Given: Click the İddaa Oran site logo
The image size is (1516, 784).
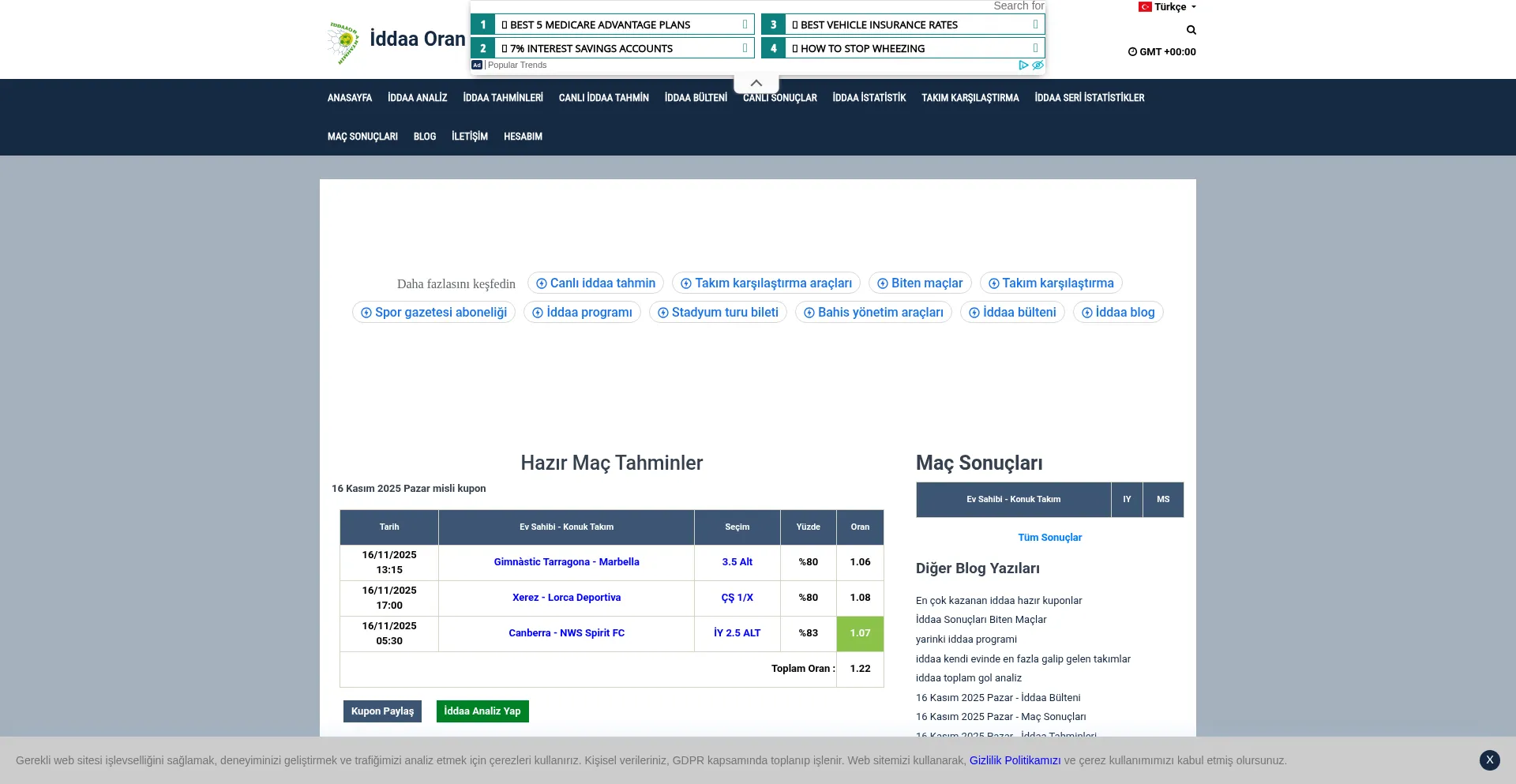Looking at the screenshot, I should (x=396, y=41).
